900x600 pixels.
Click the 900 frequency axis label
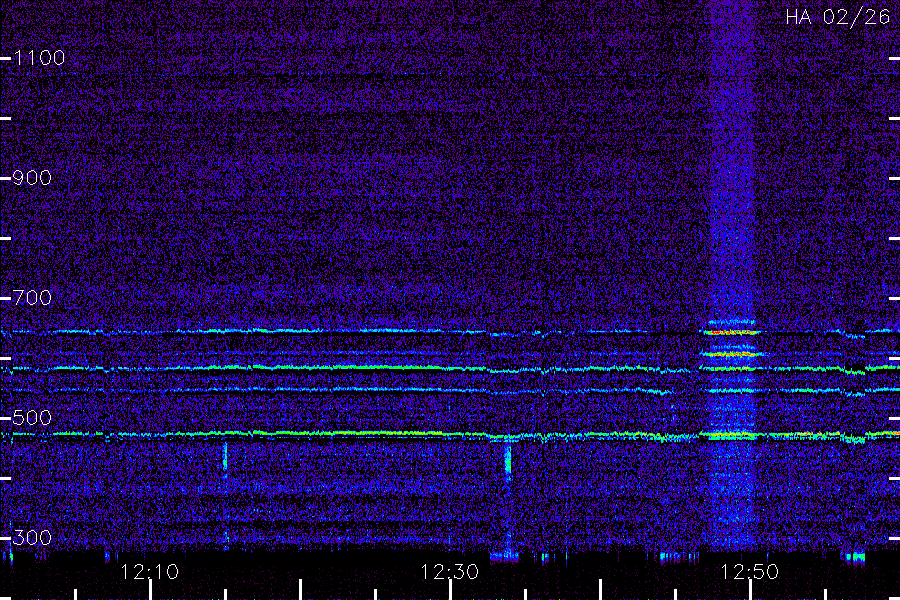[x=32, y=178]
